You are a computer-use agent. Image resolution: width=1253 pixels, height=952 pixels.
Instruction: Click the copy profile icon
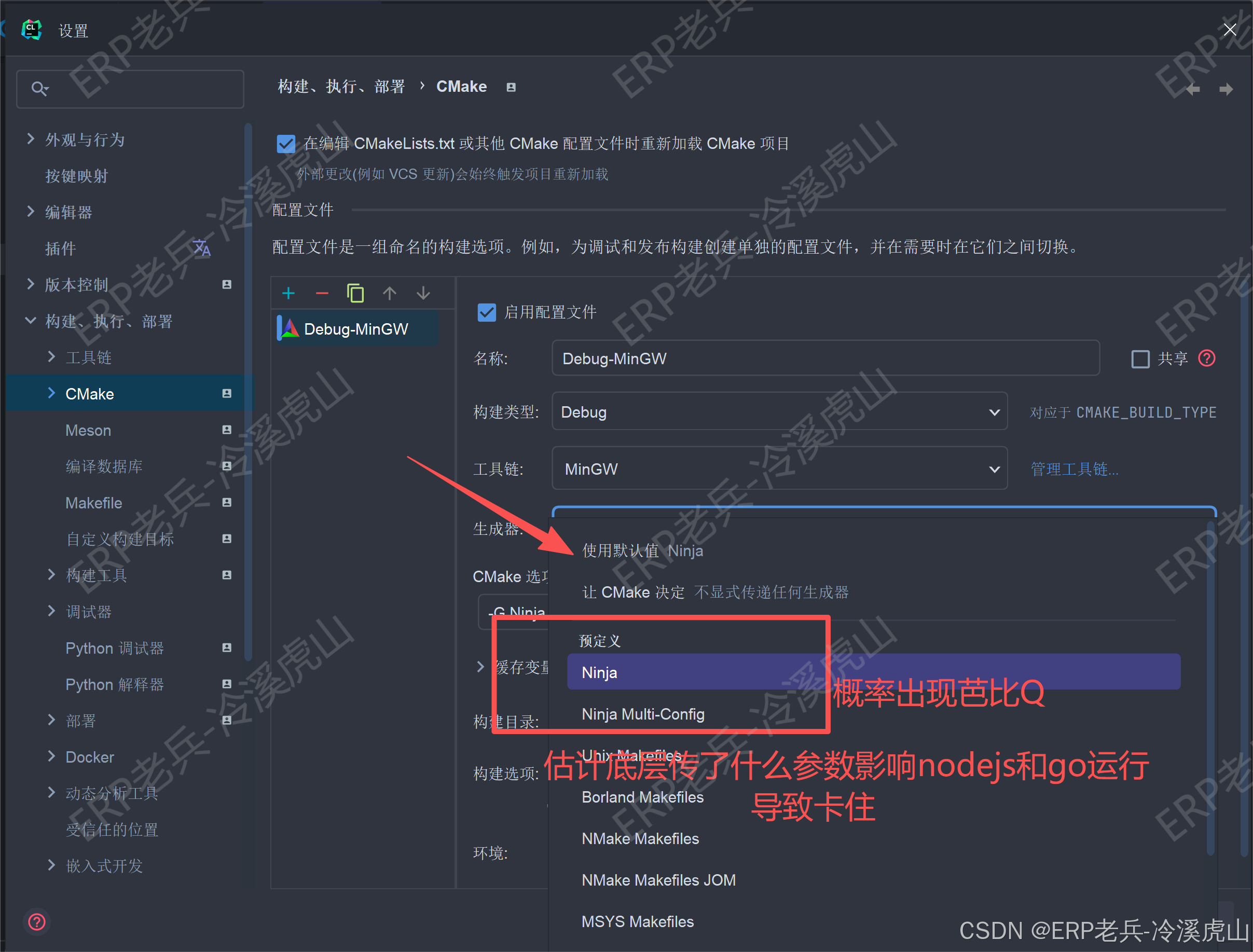click(355, 293)
